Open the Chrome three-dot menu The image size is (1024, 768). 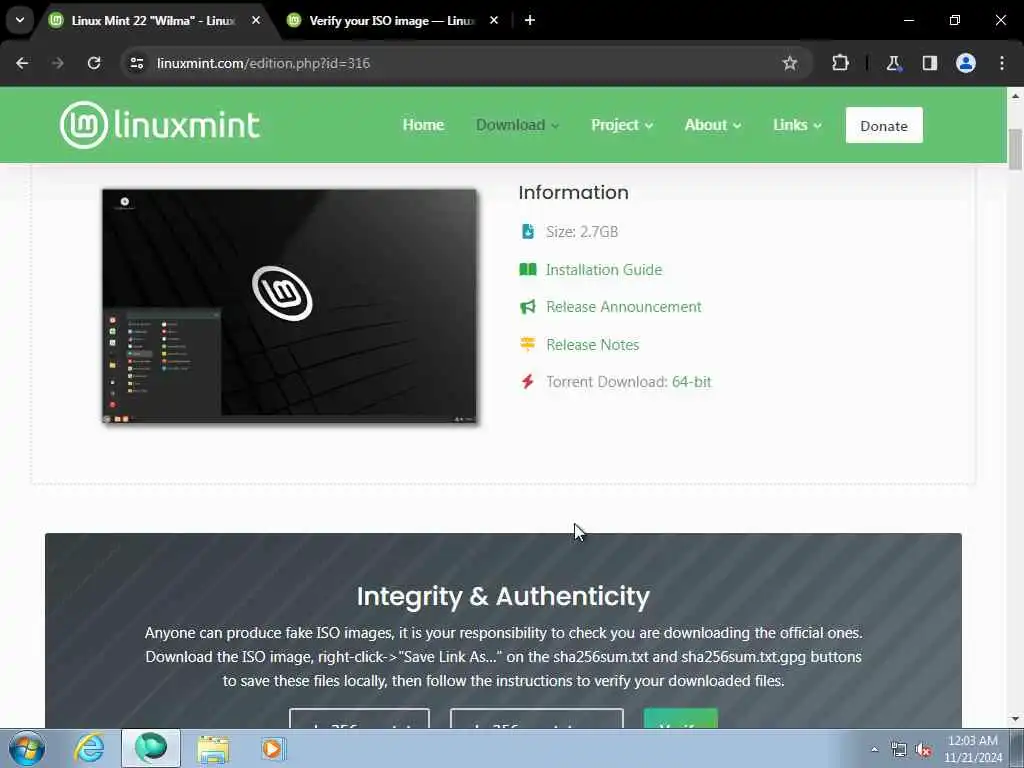[1002, 63]
